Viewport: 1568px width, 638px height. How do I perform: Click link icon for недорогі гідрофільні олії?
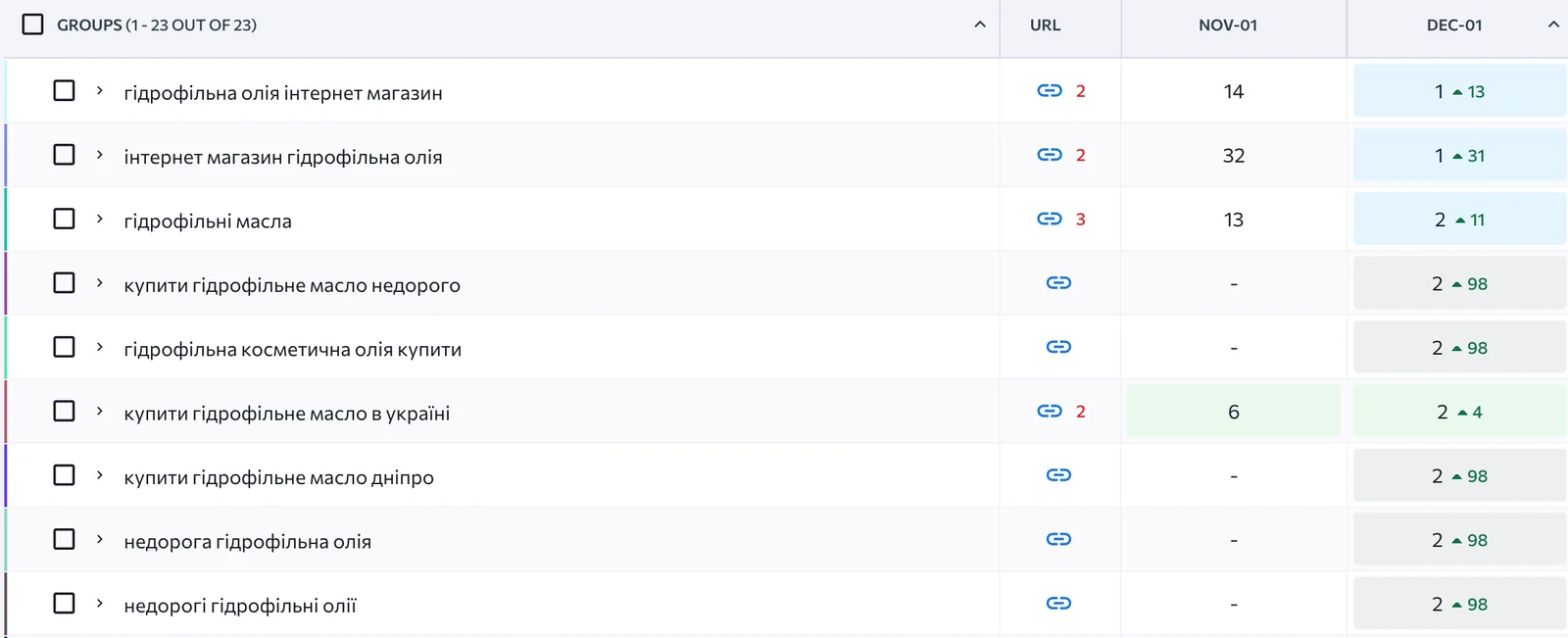[x=1058, y=604]
